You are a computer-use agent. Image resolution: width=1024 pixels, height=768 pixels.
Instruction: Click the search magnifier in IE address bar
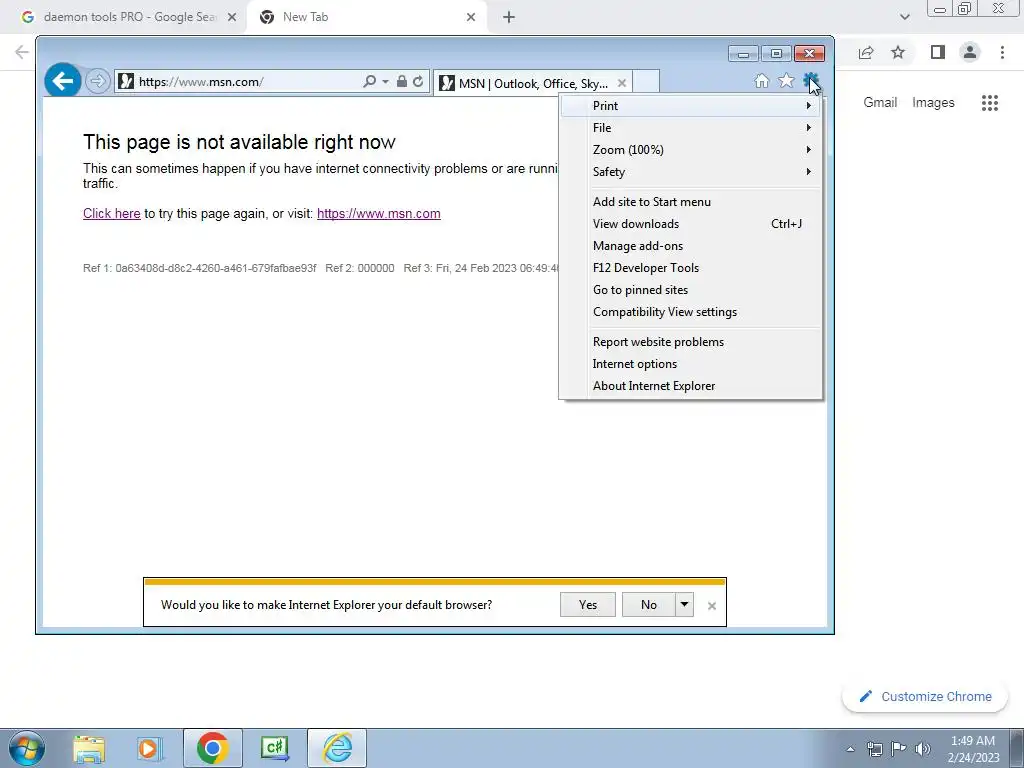(x=369, y=82)
